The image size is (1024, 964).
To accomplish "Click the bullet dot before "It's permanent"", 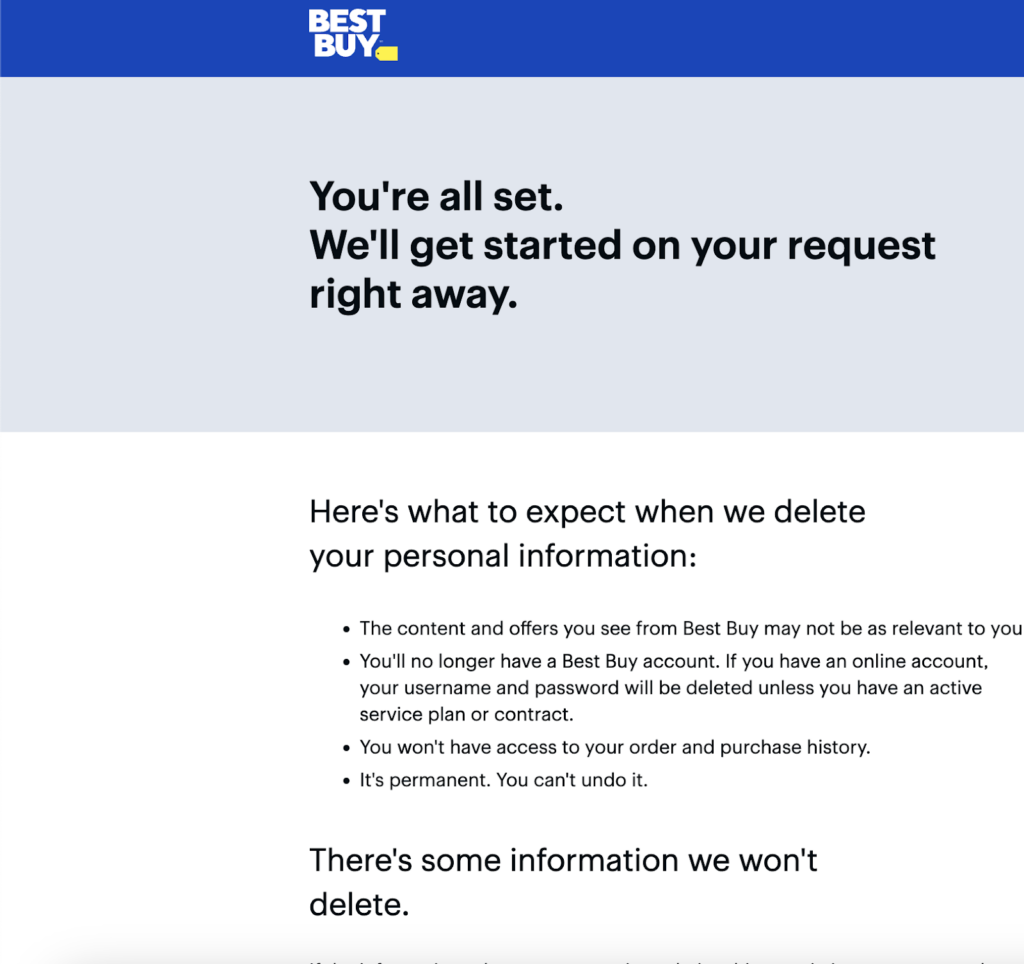I will pyautogui.click(x=347, y=781).
